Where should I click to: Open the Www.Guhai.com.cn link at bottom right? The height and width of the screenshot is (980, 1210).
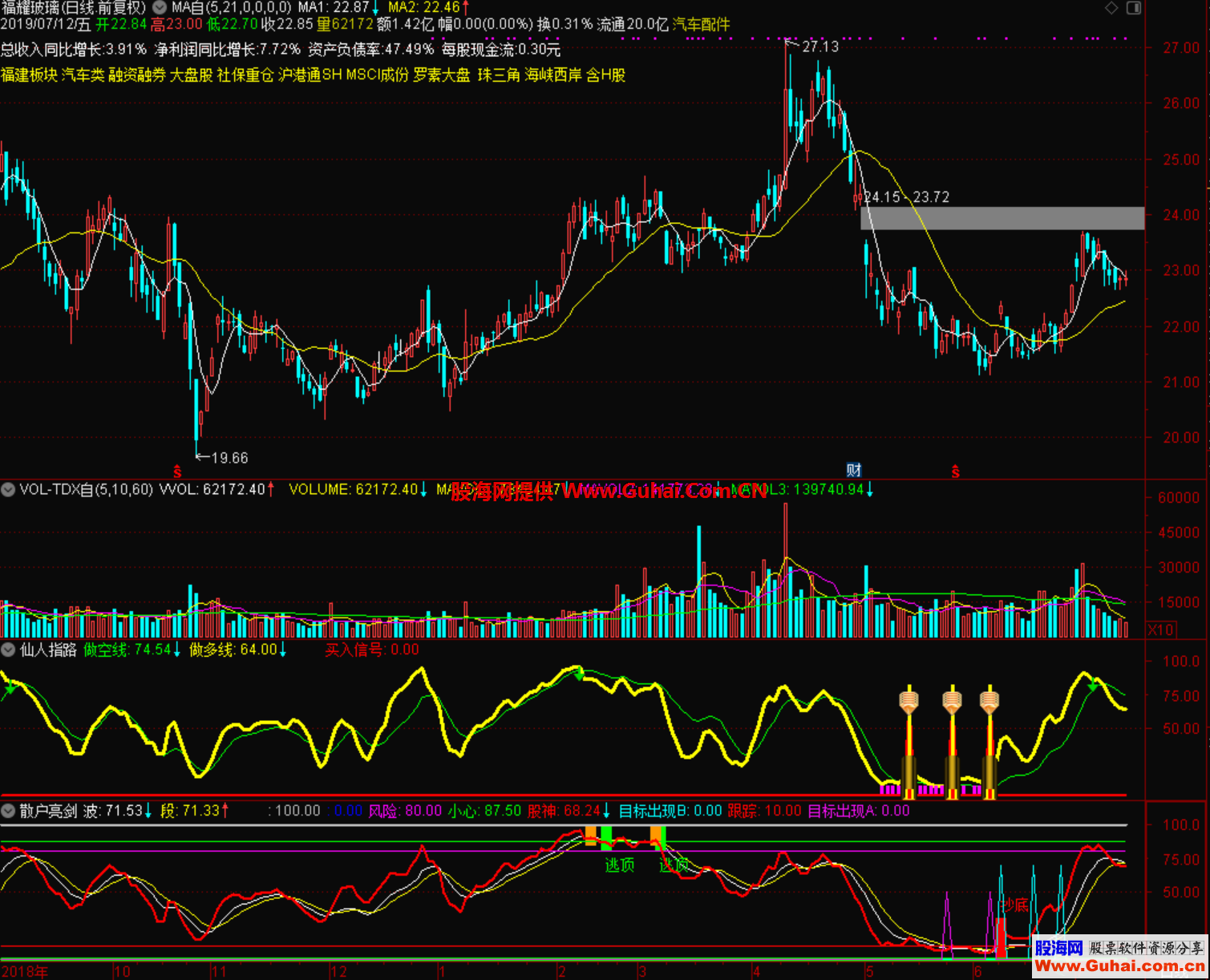(1119, 966)
